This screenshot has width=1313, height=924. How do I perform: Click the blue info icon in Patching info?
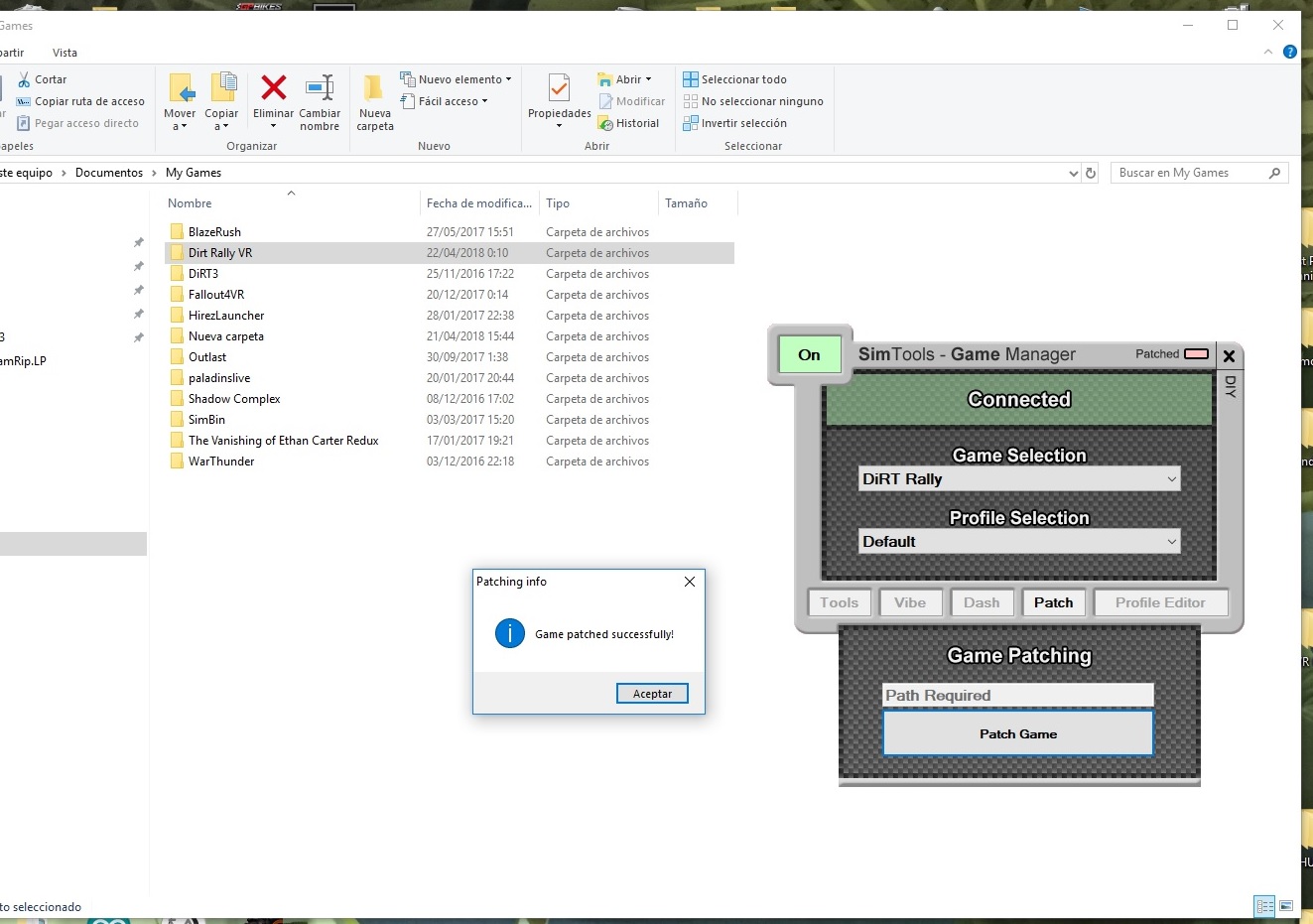[x=510, y=633]
